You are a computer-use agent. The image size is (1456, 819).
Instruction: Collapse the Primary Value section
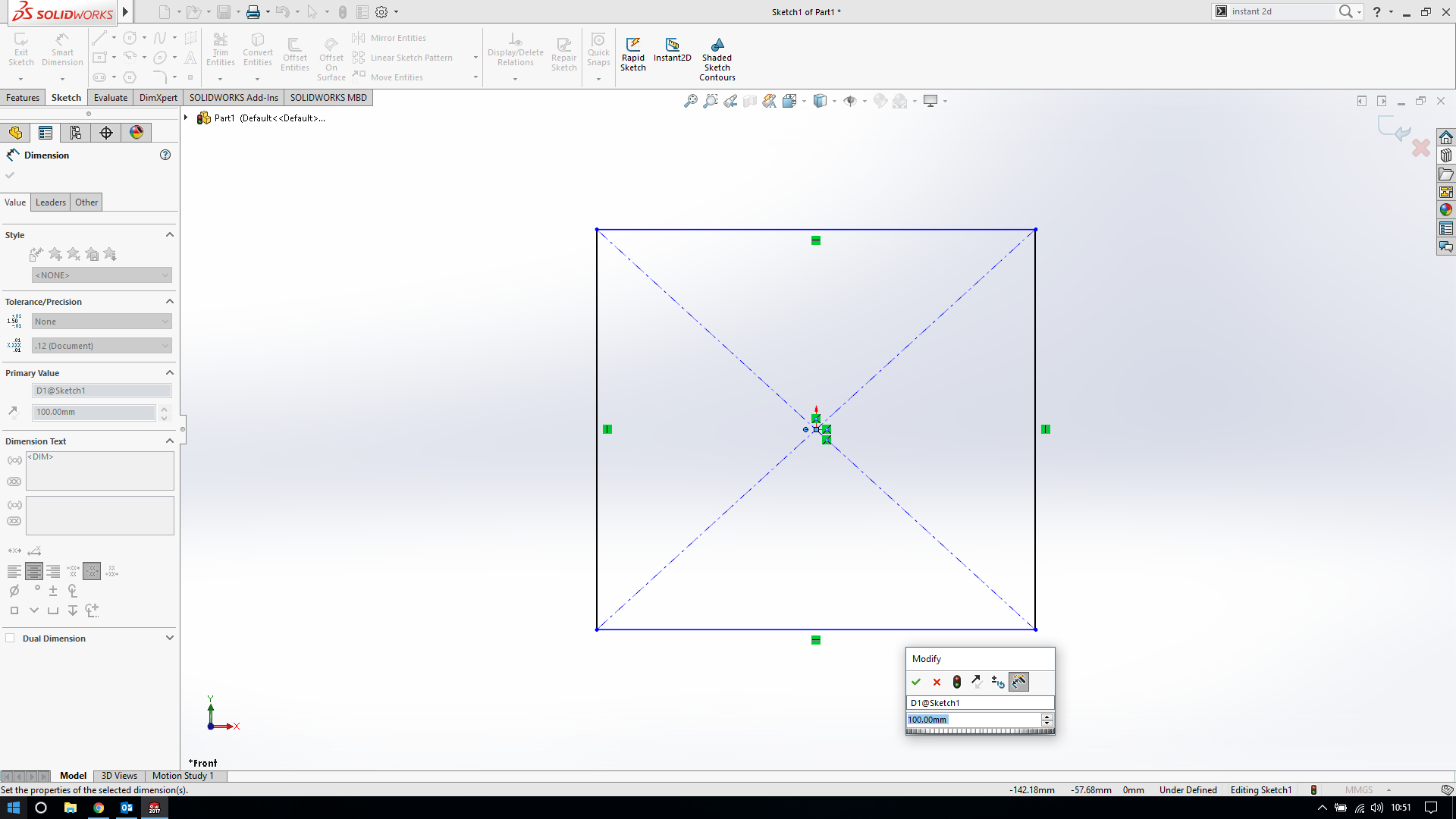(x=170, y=372)
